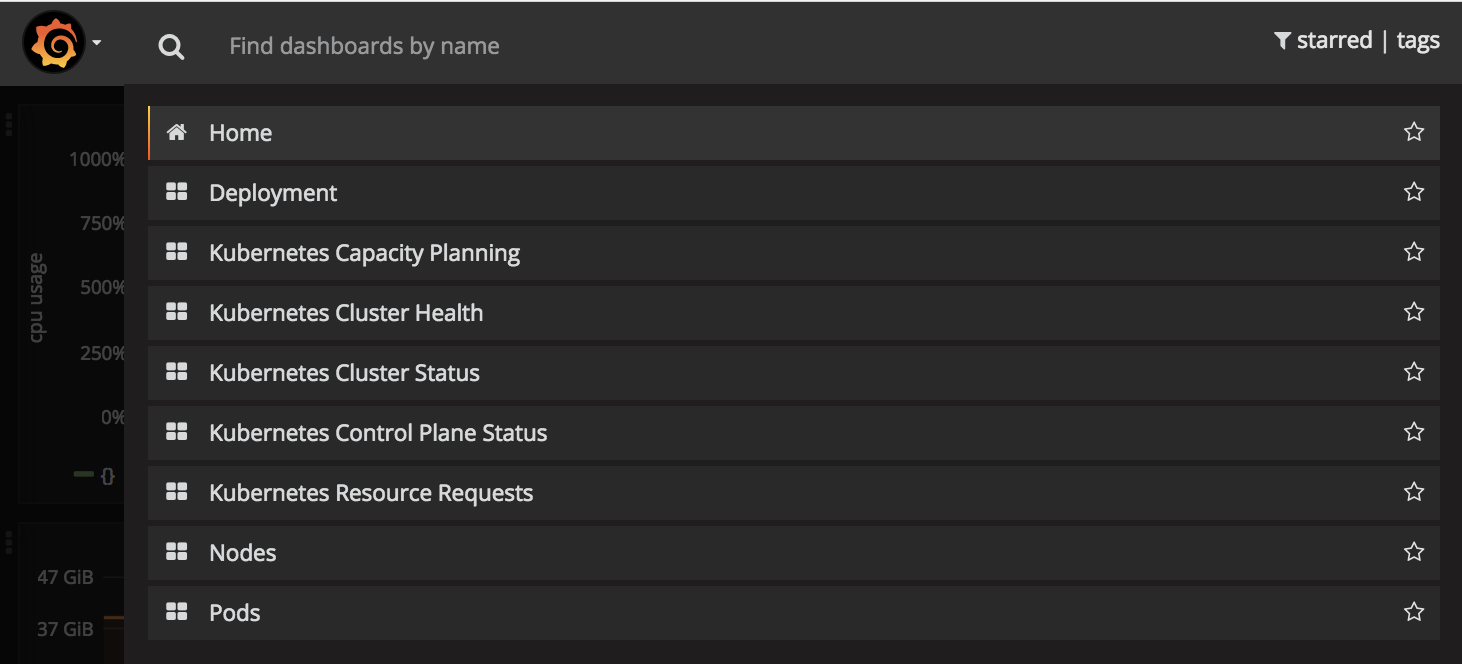Click the Grafana logo icon
Image resolution: width=1462 pixels, height=664 pixels.
(x=53, y=43)
